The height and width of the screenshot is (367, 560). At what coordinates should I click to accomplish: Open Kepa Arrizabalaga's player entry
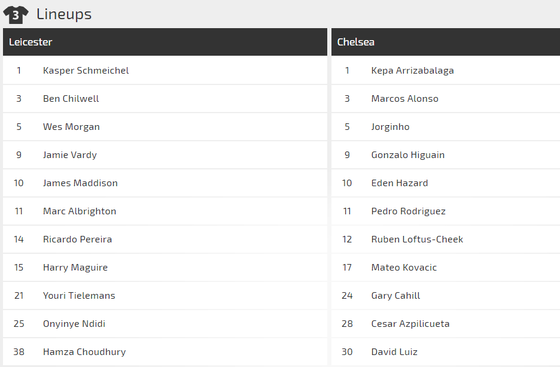coord(412,71)
